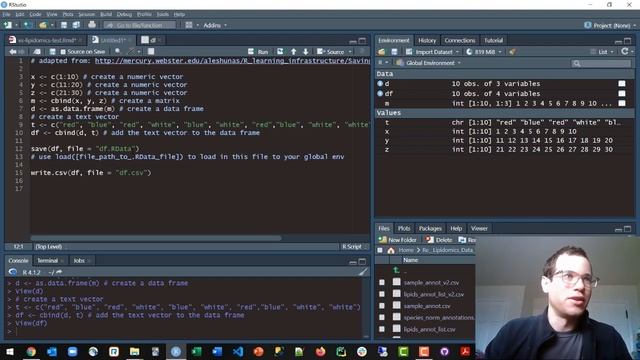Open the R language selector dropdown in Environment

[x=382, y=63]
